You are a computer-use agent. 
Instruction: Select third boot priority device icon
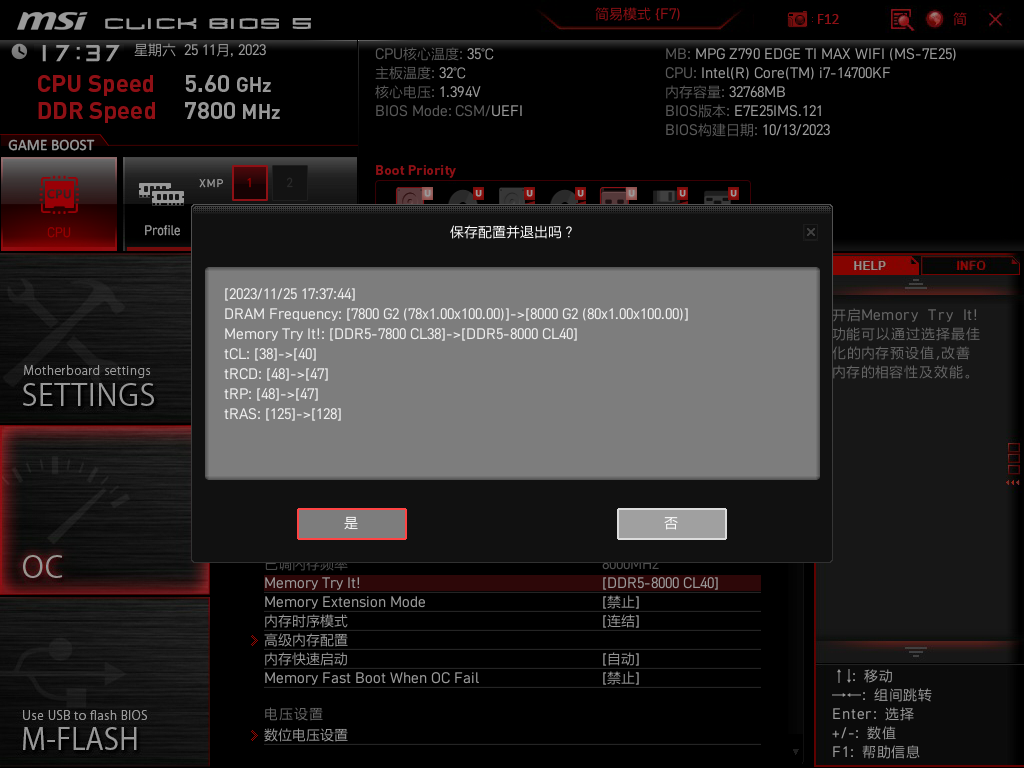click(x=516, y=196)
